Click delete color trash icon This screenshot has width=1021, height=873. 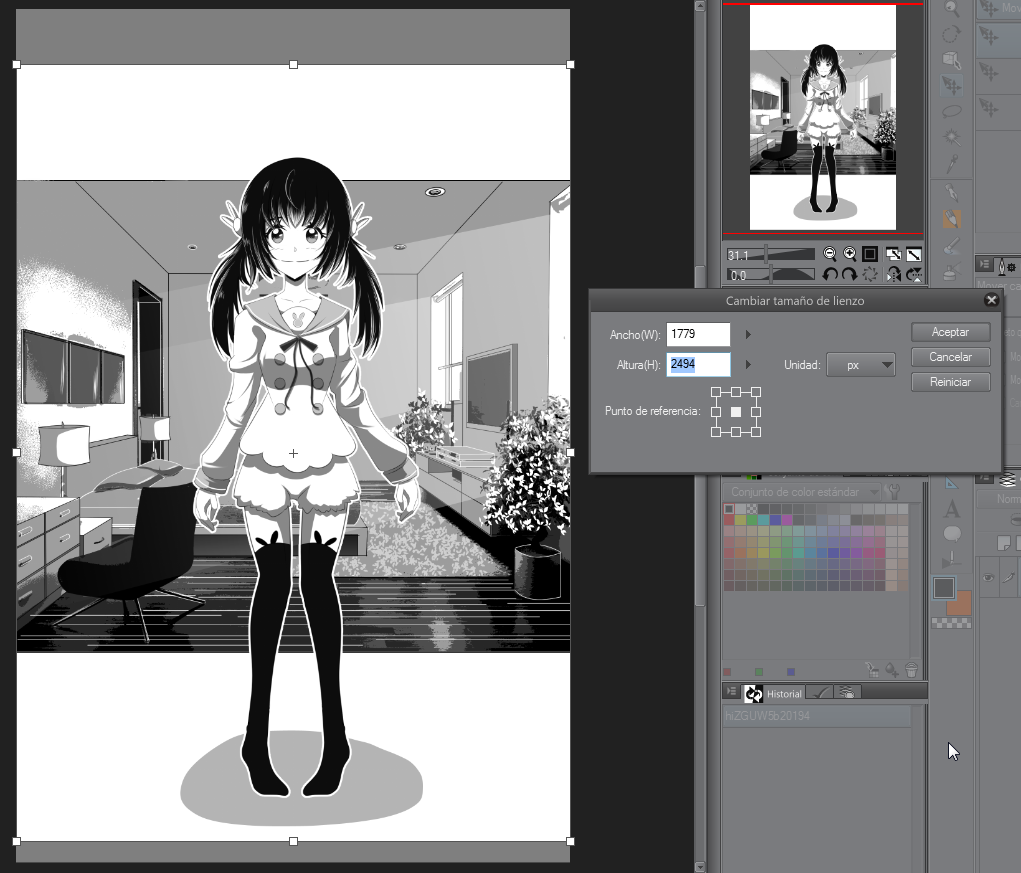(x=912, y=669)
